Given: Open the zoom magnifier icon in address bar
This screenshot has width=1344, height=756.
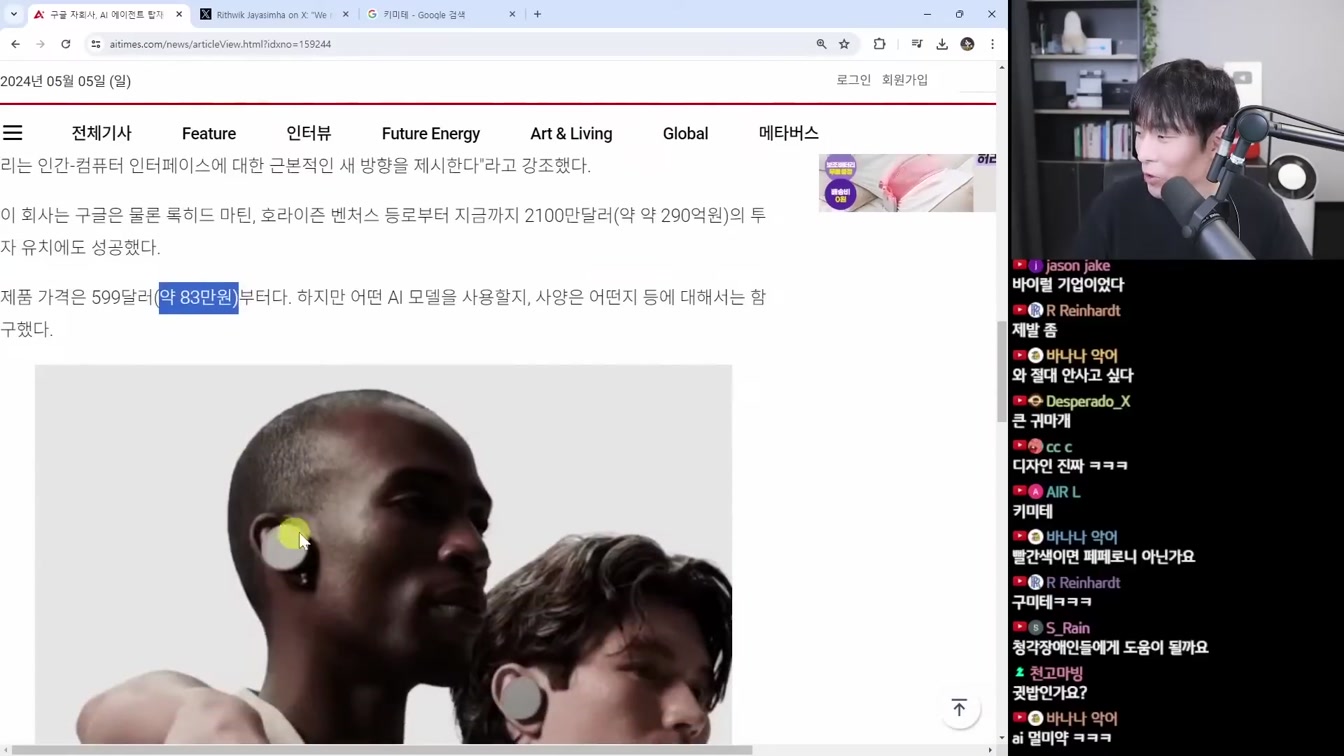Looking at the screenshot, I should 821,44.
